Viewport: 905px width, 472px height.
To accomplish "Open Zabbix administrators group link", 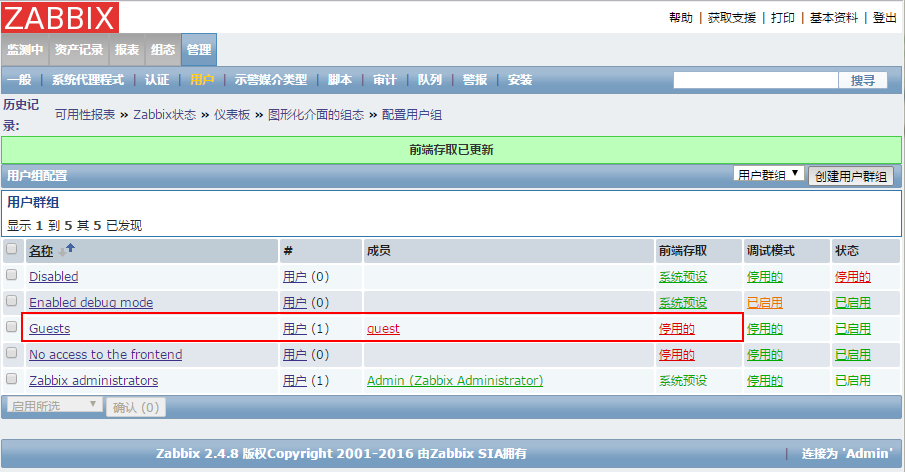I will tap(94, 380).
